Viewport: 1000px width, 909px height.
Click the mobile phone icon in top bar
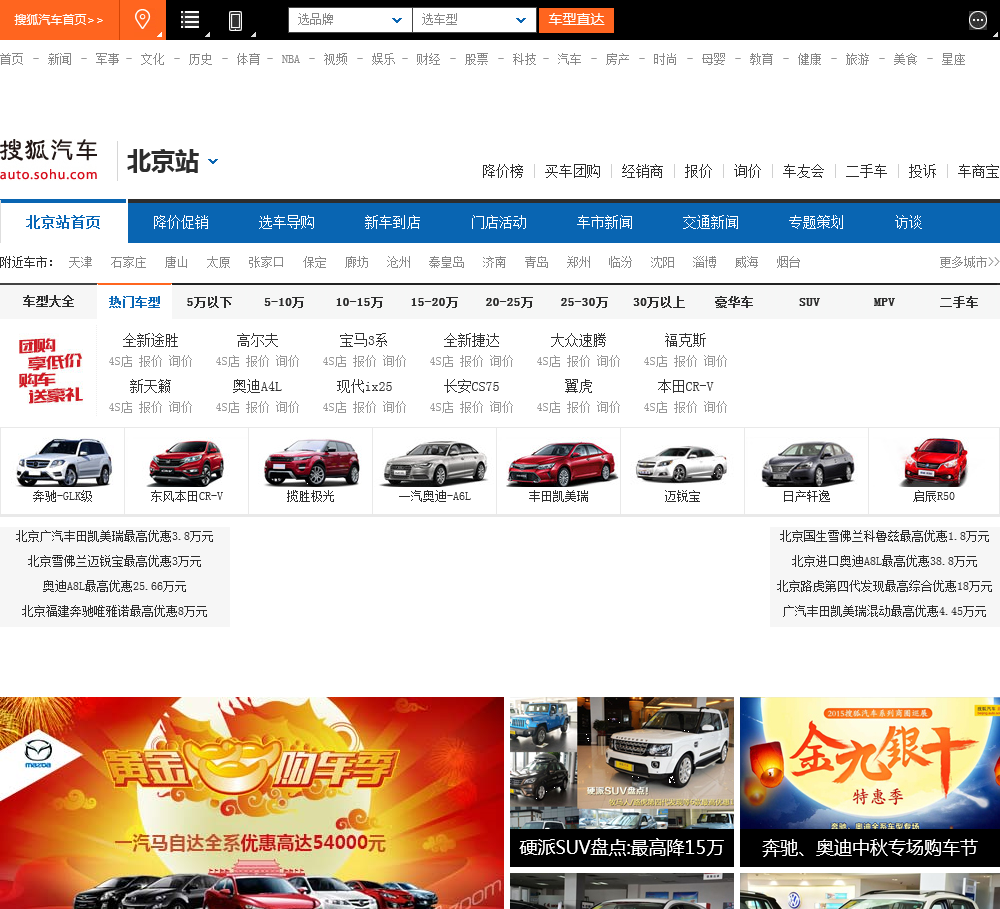[235, 20]
